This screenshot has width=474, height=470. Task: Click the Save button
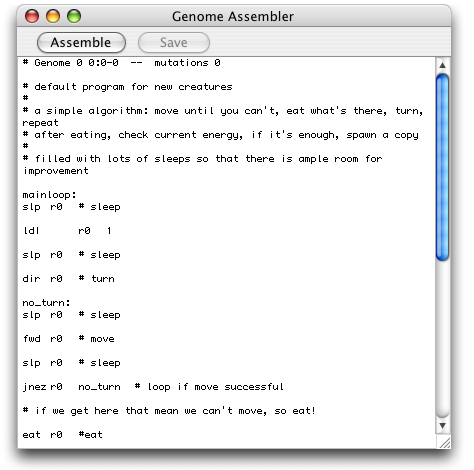pos(174,43)
